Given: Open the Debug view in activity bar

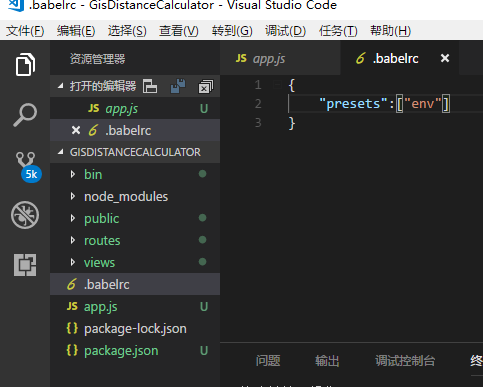Looking at the screenshot, I should pyautogui.click(x=25, y=215).
